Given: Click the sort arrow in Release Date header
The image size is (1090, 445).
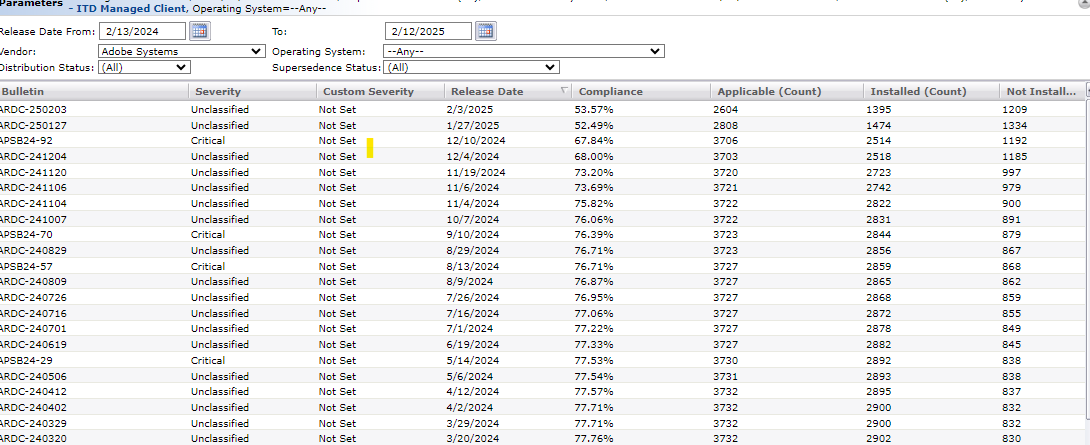Looking at the screenshot, I should pyautogui.click(x=564, y=90).
